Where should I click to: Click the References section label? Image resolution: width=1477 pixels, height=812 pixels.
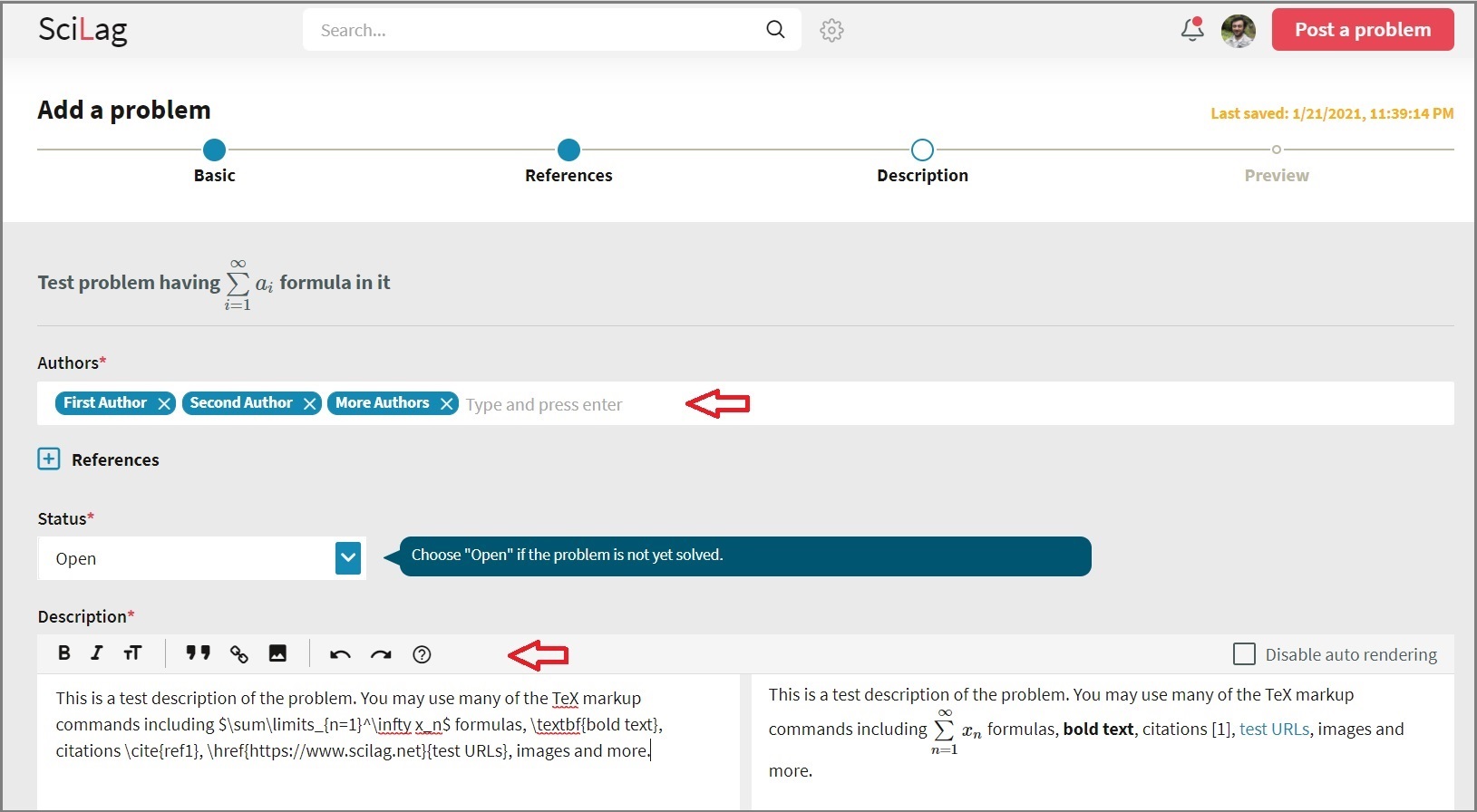coord(115,459)
